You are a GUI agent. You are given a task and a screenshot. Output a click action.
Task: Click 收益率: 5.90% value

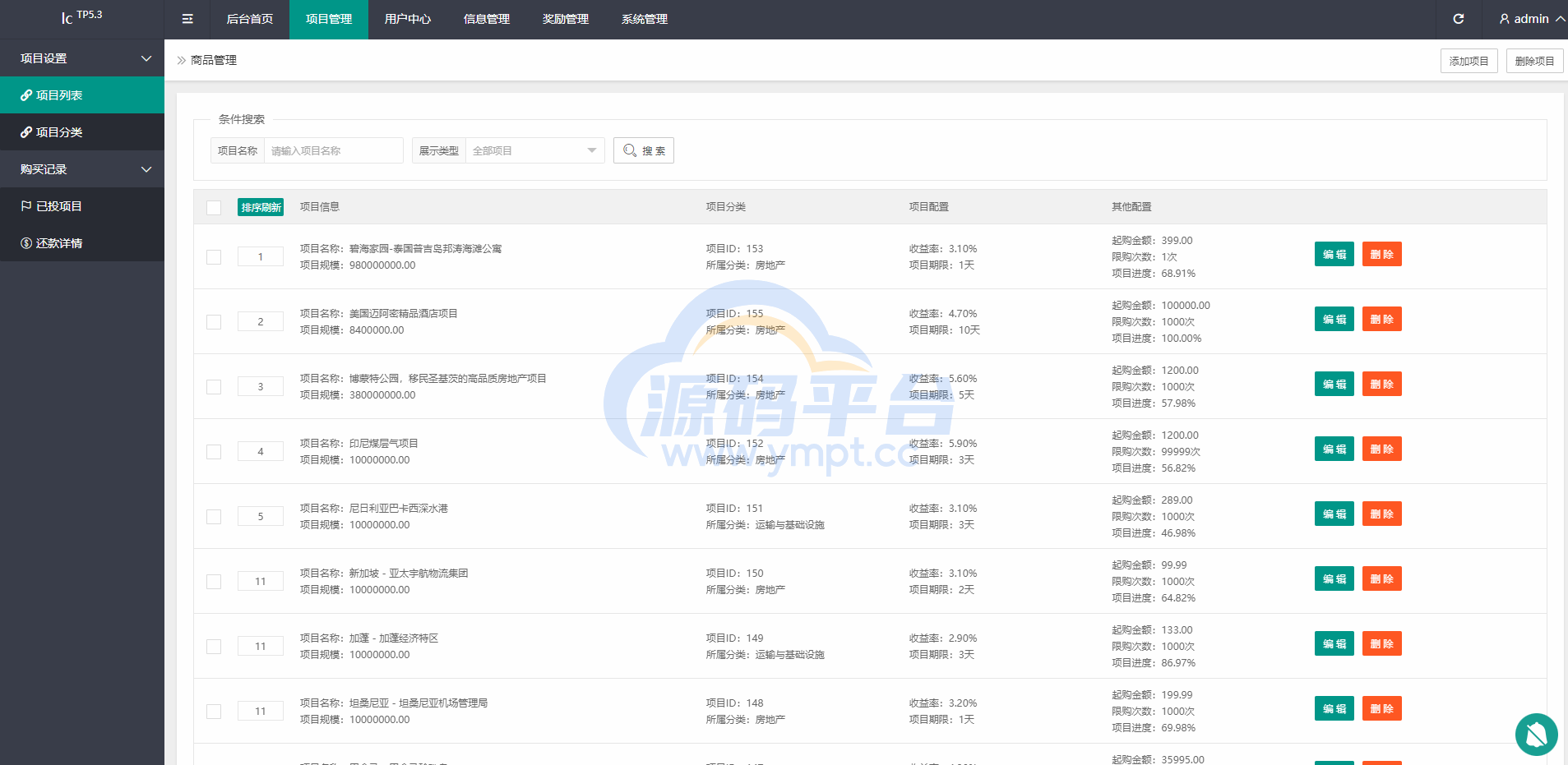943,443
